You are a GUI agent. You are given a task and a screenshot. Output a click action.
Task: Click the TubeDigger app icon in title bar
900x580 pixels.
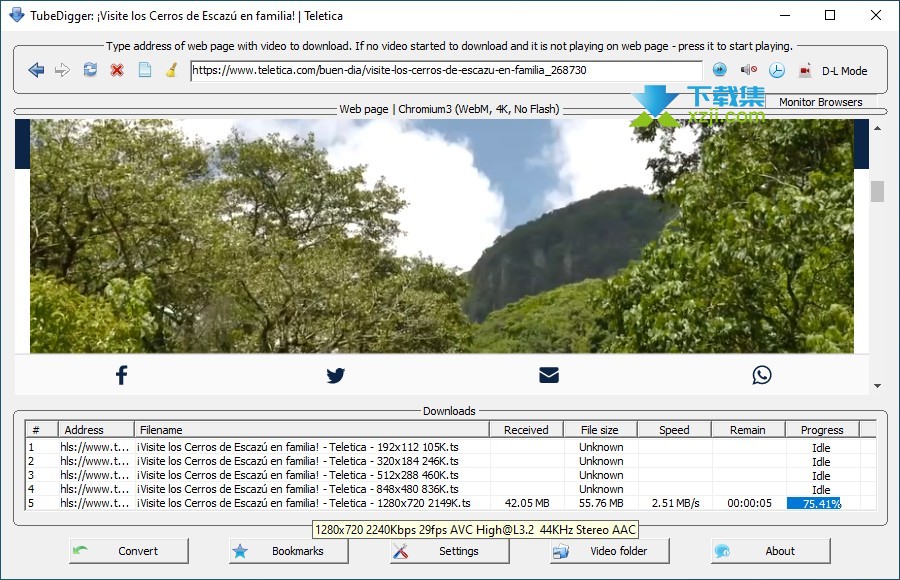pos(17,15)
